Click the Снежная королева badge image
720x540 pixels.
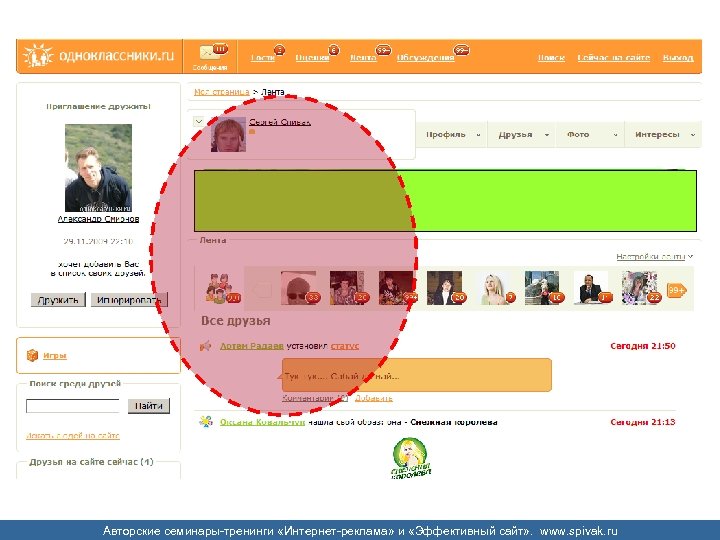pyautogui.click(x=411, y=458)
